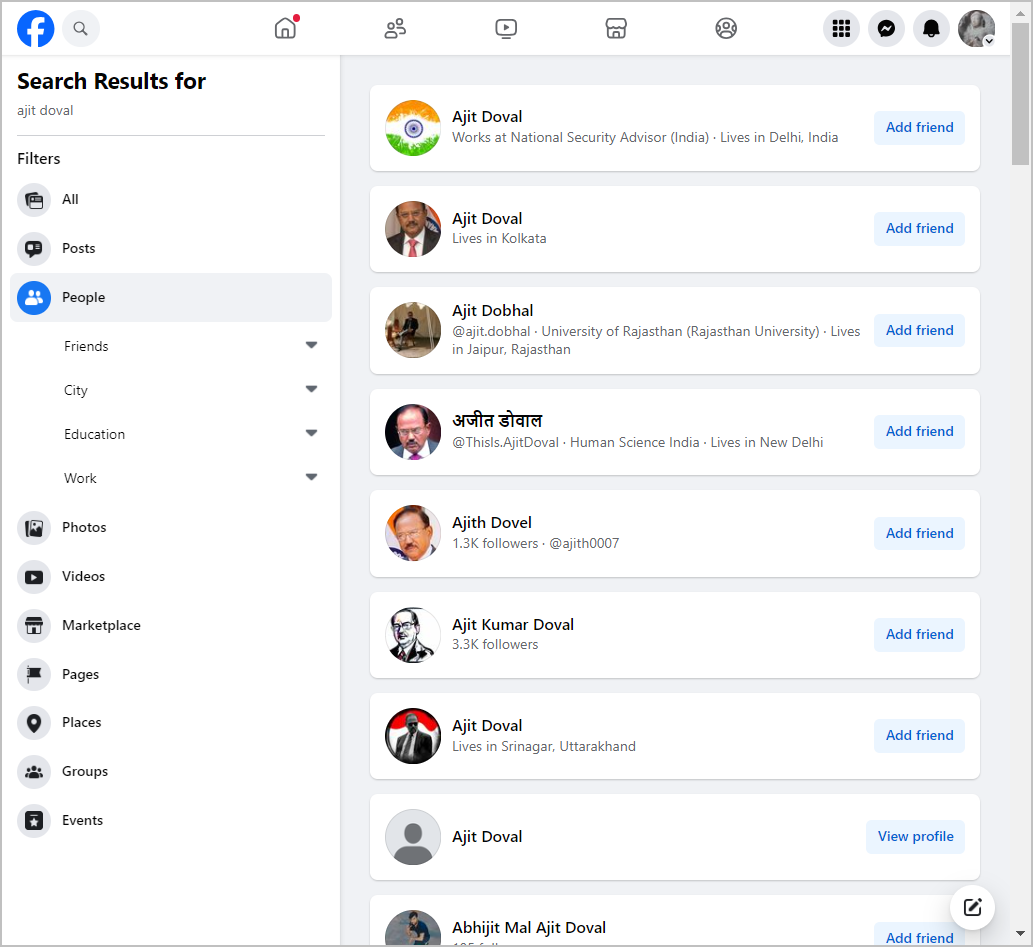Select the Events star icon
Image resolution: width=1033 pixels, height=947 pixels.
tap(34, 820)
